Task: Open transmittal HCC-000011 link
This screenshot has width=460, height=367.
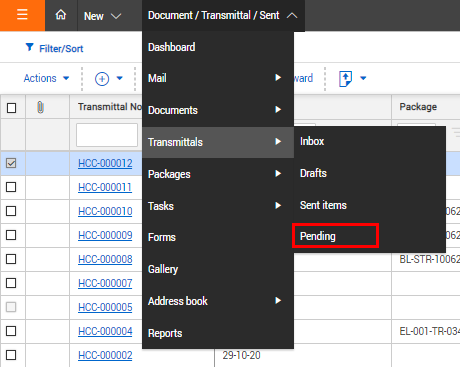Action: [105, 187]
